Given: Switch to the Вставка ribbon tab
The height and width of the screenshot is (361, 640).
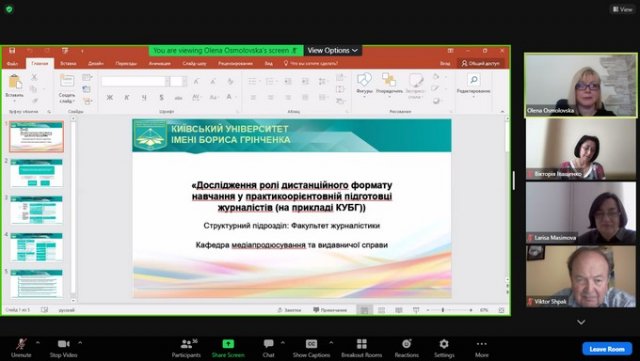Looking at the screenshot, I should [x=68, y=63].
